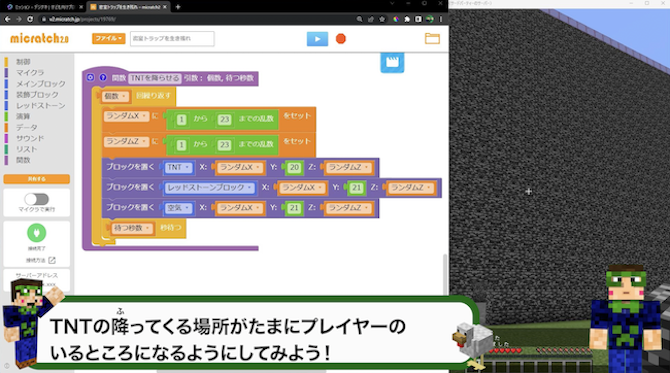The width and height of the screenshot is (670, 373).
Task: Click the zoom magnifier icon in address bar
Action: click(x=359, y=19)
